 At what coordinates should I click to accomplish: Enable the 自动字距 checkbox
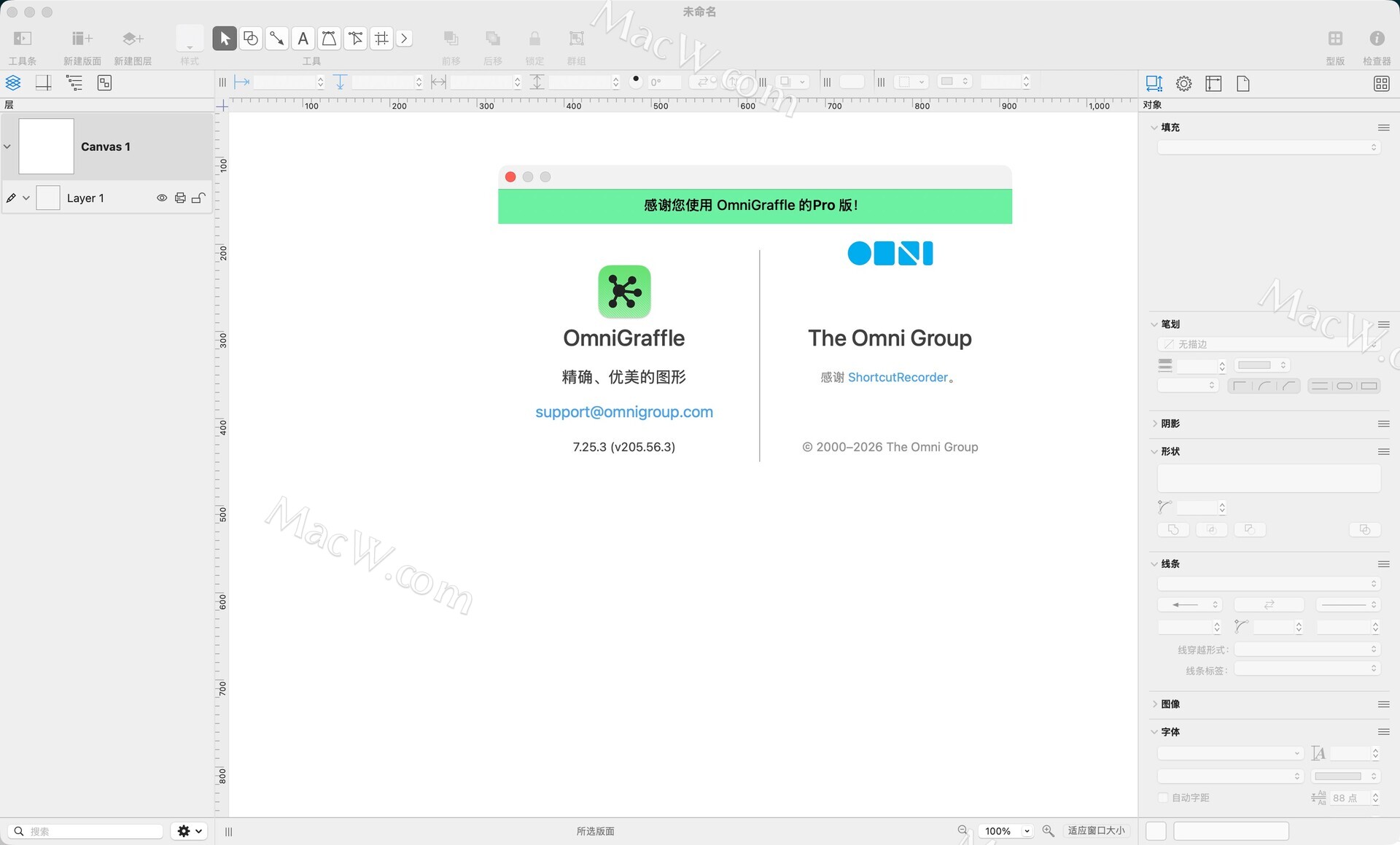pyautogui.click(x=1163, y=798)
